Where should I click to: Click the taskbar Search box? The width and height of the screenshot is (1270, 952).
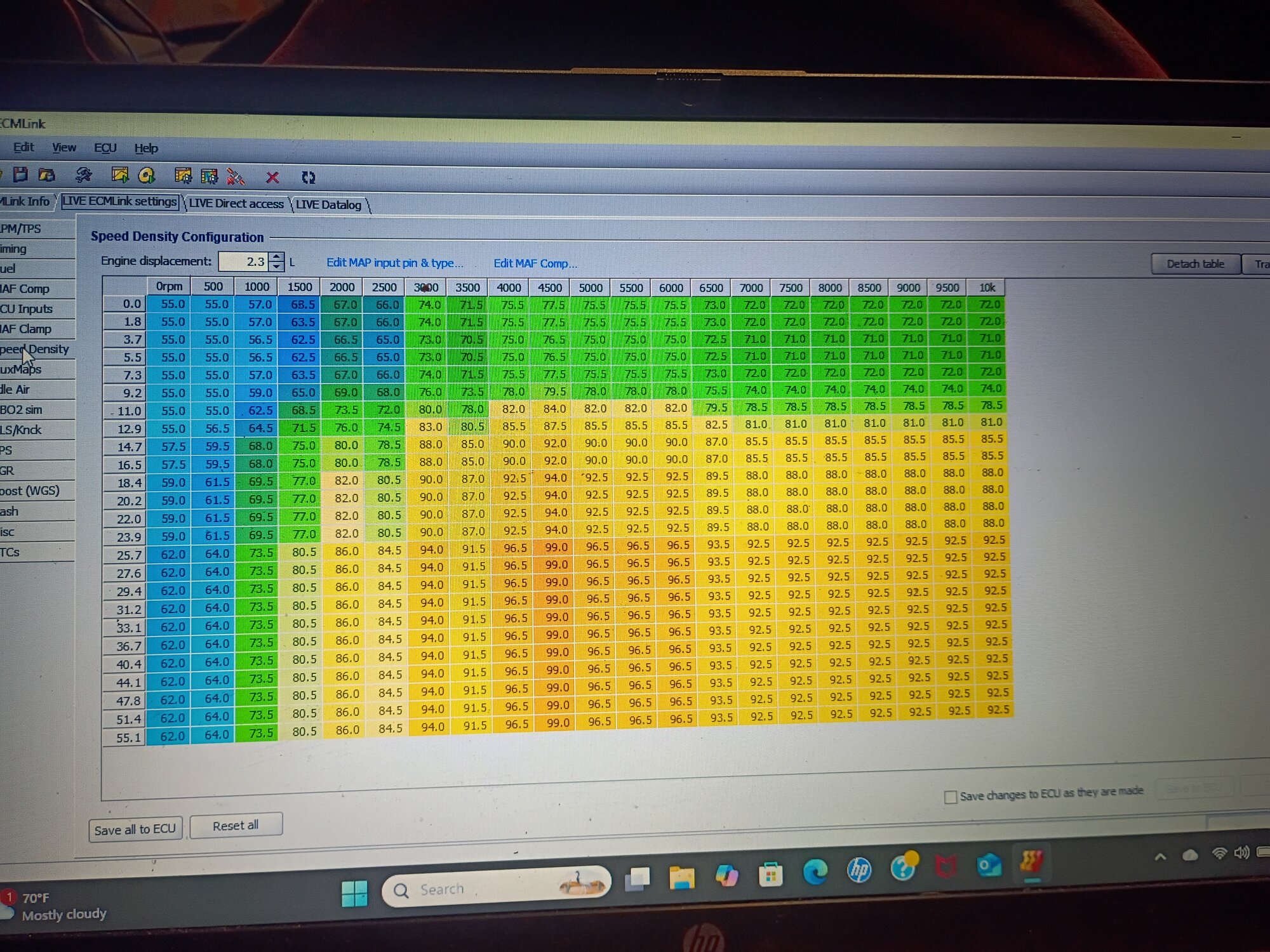(x=496, y=887)
